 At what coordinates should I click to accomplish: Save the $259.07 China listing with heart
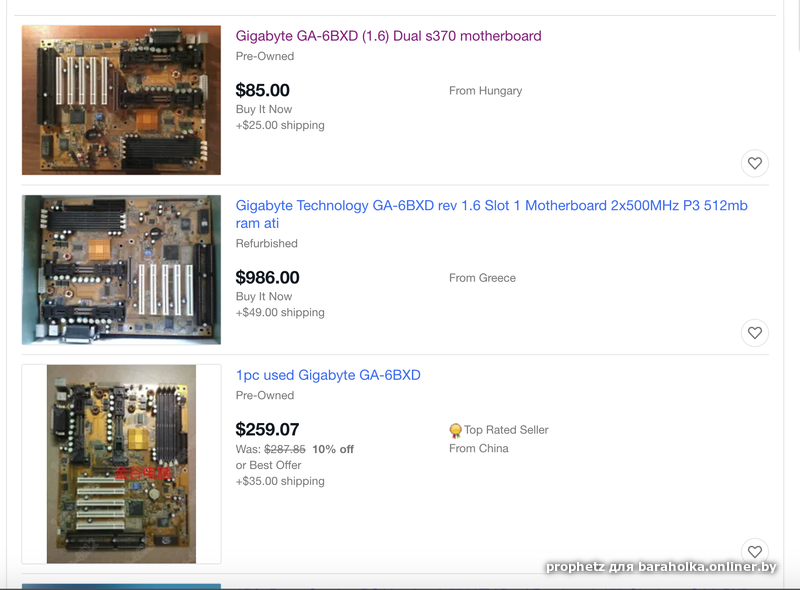click(755, 551)
